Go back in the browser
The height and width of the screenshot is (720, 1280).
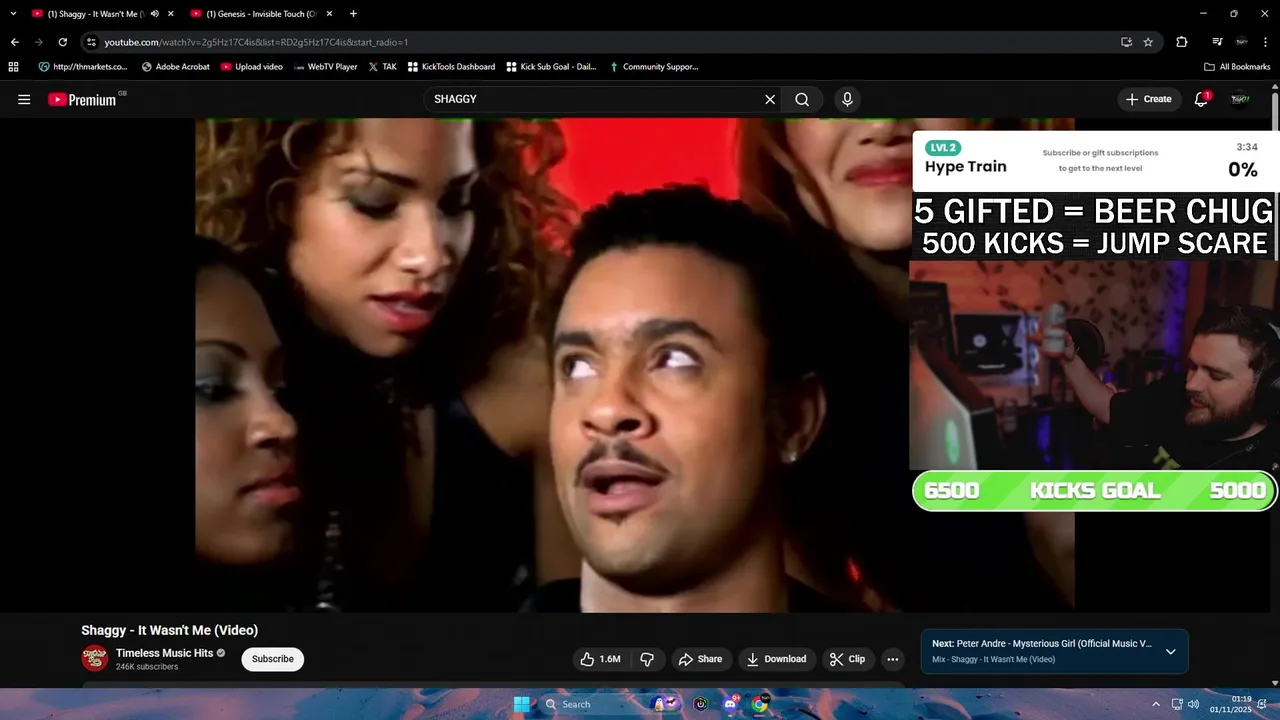(14, 42)
